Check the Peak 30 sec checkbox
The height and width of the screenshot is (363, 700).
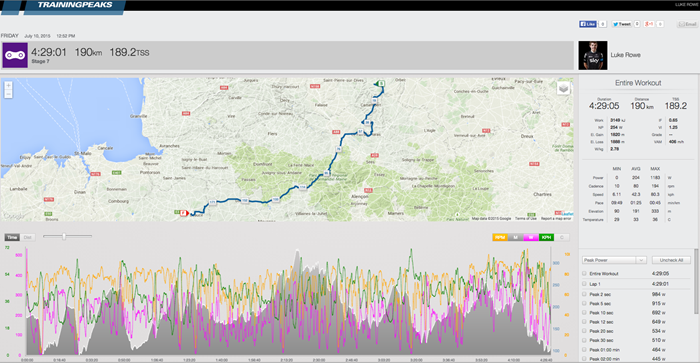[584, 340]
